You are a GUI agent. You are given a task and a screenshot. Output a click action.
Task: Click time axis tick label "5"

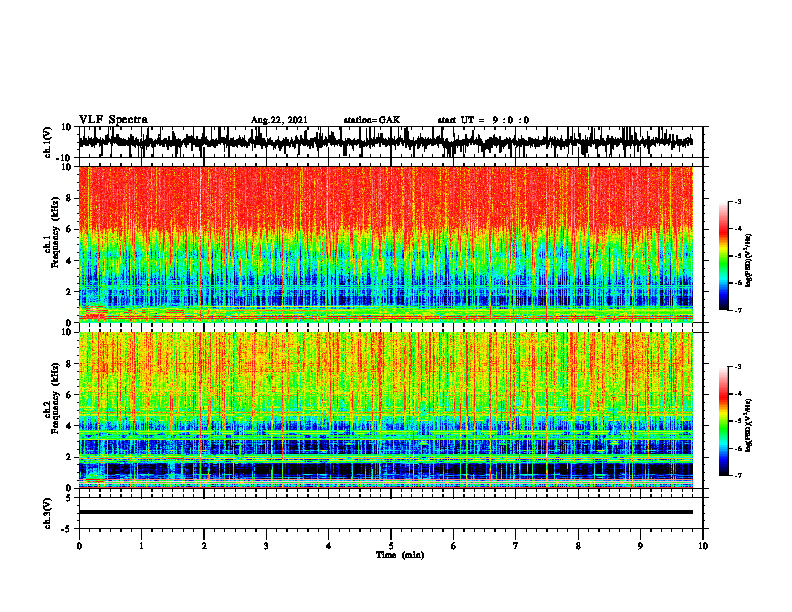391,546
